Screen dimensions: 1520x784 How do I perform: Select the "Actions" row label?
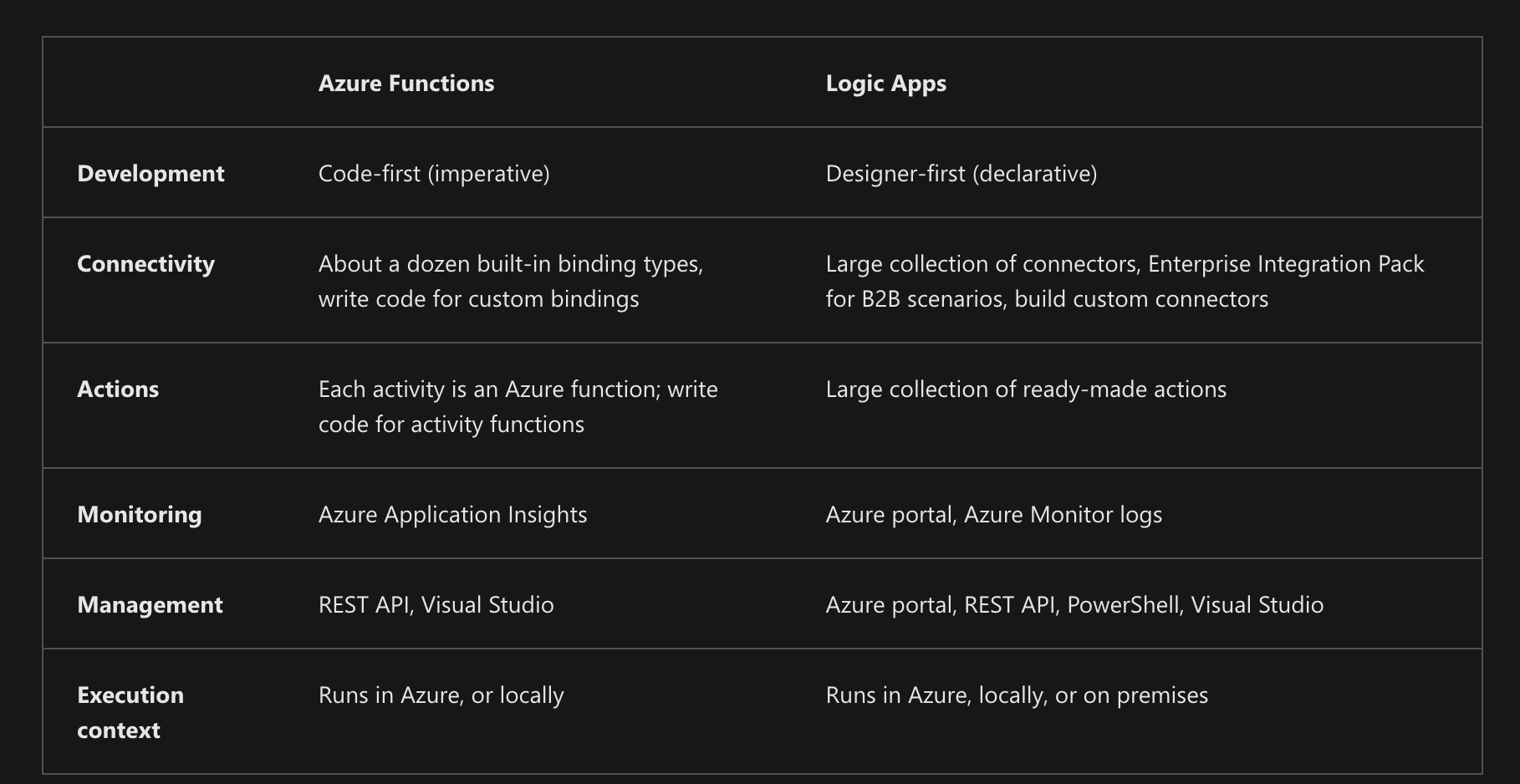(118, 389)
